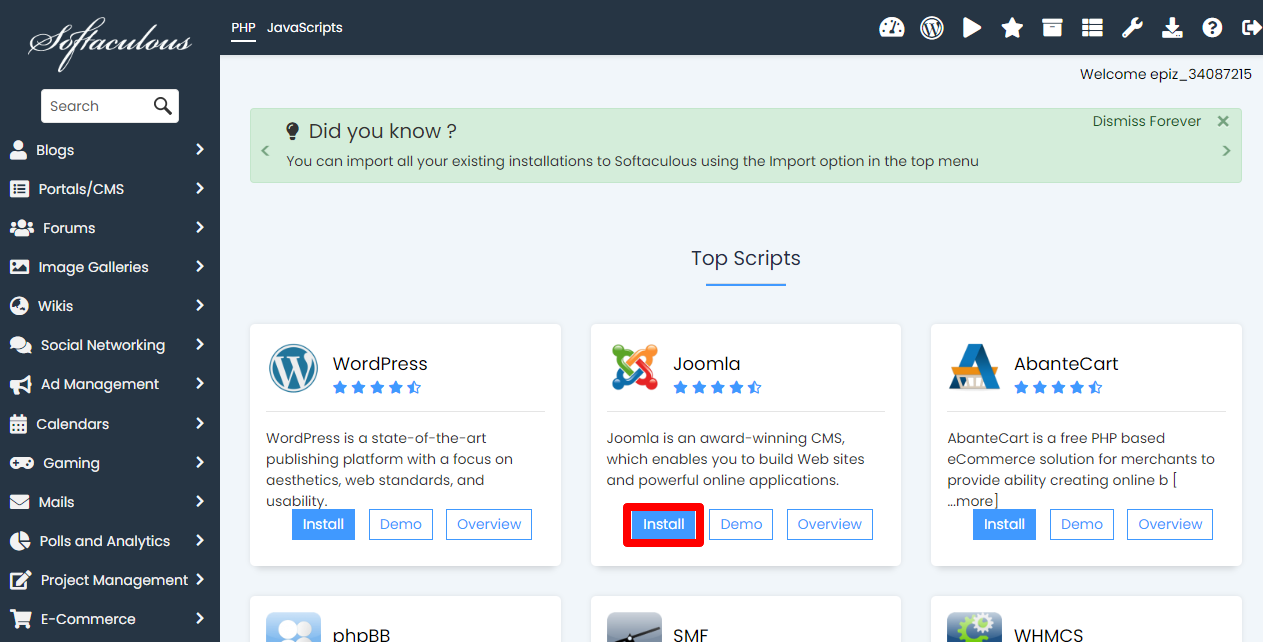Close the Did you know banner
This screenshot has height=642, width=1263.
pos(1223,121)
